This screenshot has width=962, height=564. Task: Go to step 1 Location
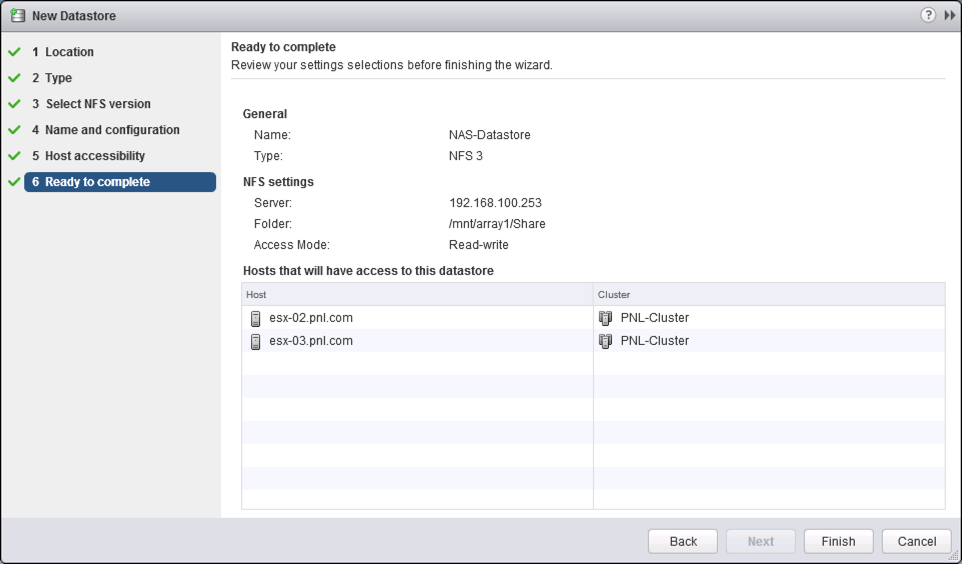click(63, 52)
